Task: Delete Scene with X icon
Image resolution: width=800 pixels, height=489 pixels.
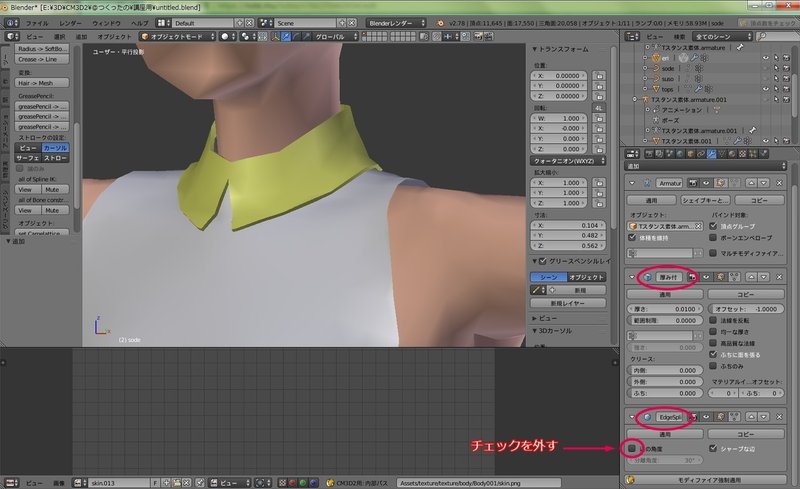Action: [352, 23]
